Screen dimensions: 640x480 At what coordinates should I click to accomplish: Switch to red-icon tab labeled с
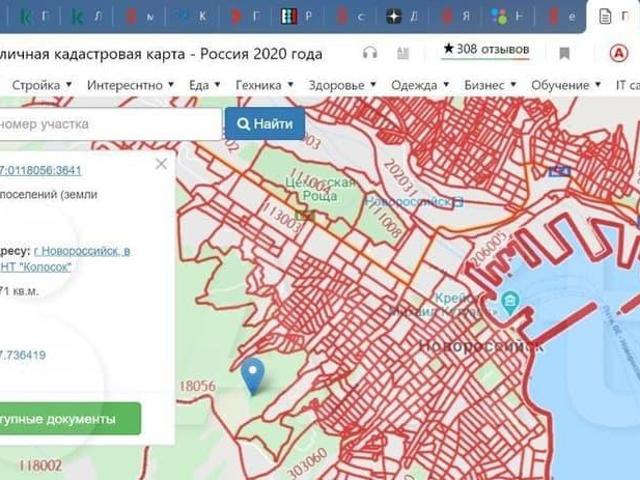point(350,16)
